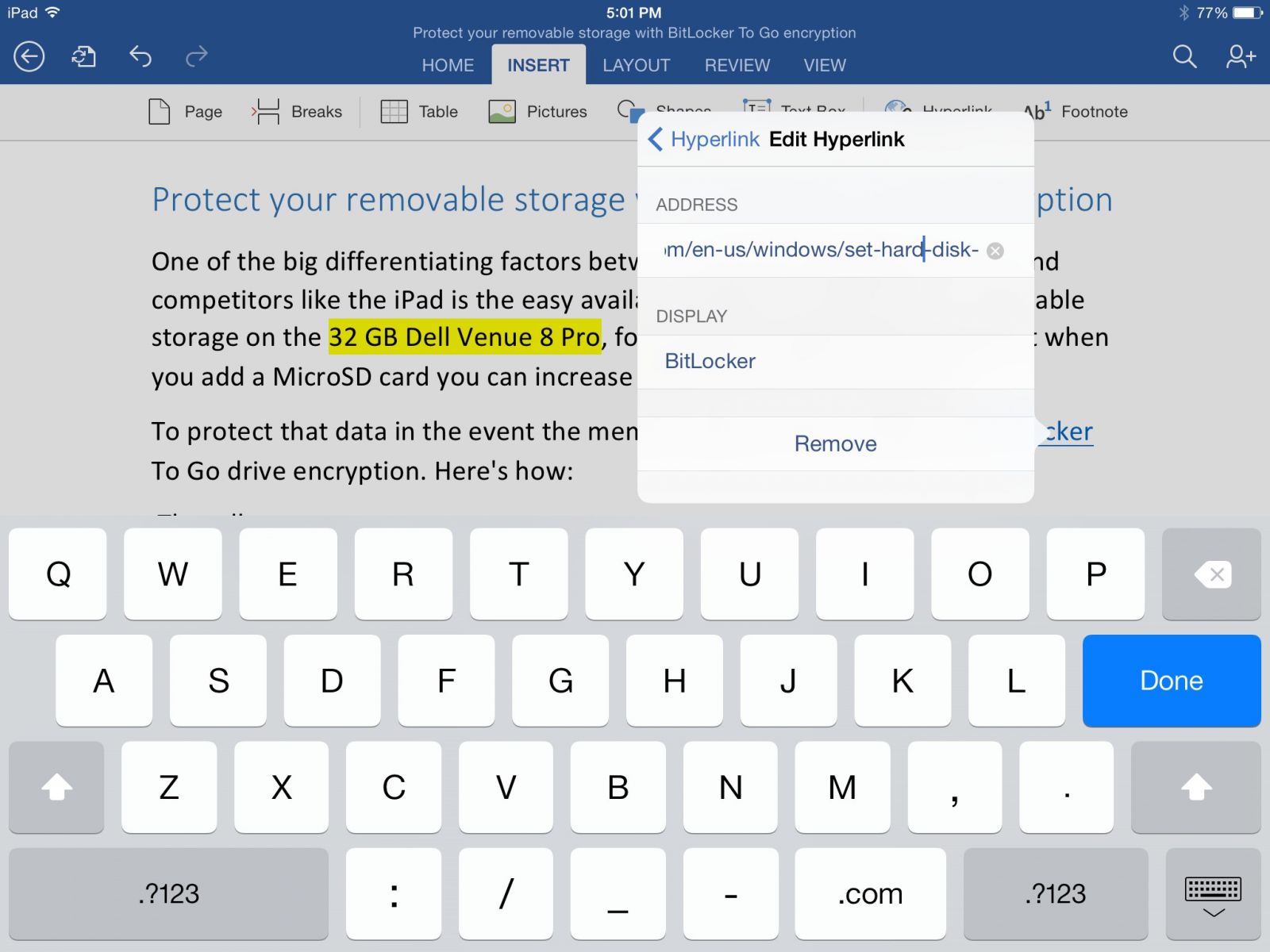Image resolution: width=1270 pixels, height=952 pixels.
Task: Tap the G key
Action: click(x=560, y=681)
